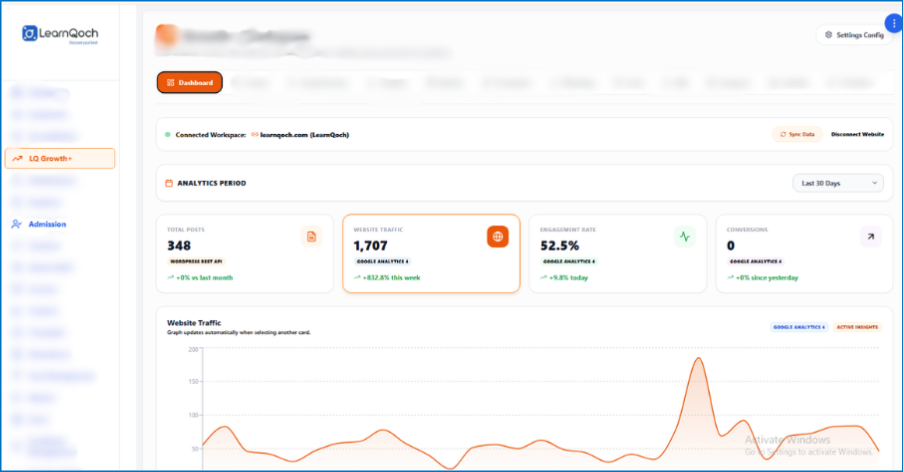Click the Website Traffic globe icon
The image size is (904, 472).
[x=498, y=237]
